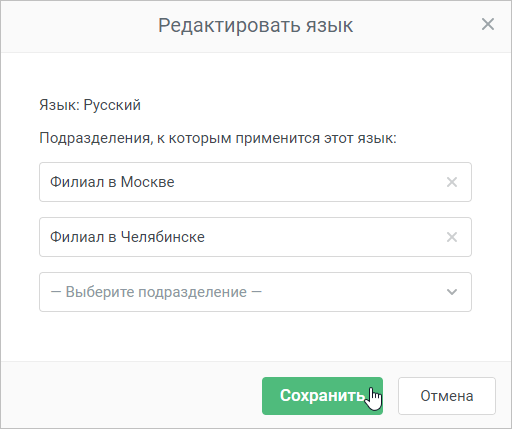Click the Сохранить button
Viewport: 512px width, 429px height.
click(322, 396)
